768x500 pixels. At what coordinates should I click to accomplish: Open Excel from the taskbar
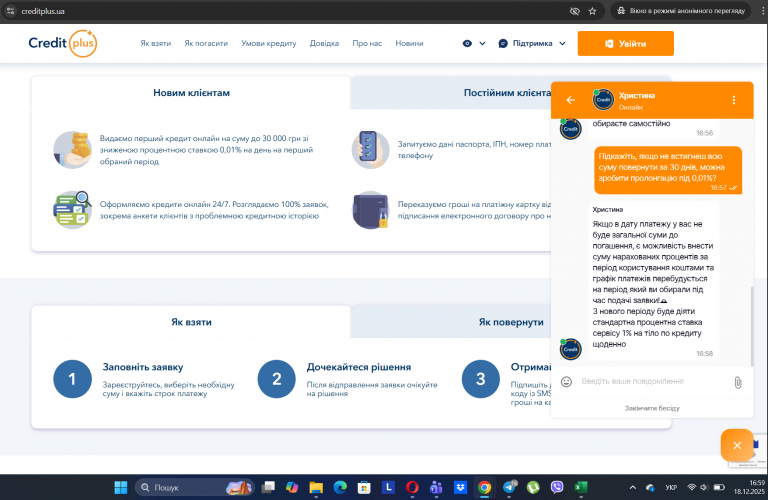[581, 487]
